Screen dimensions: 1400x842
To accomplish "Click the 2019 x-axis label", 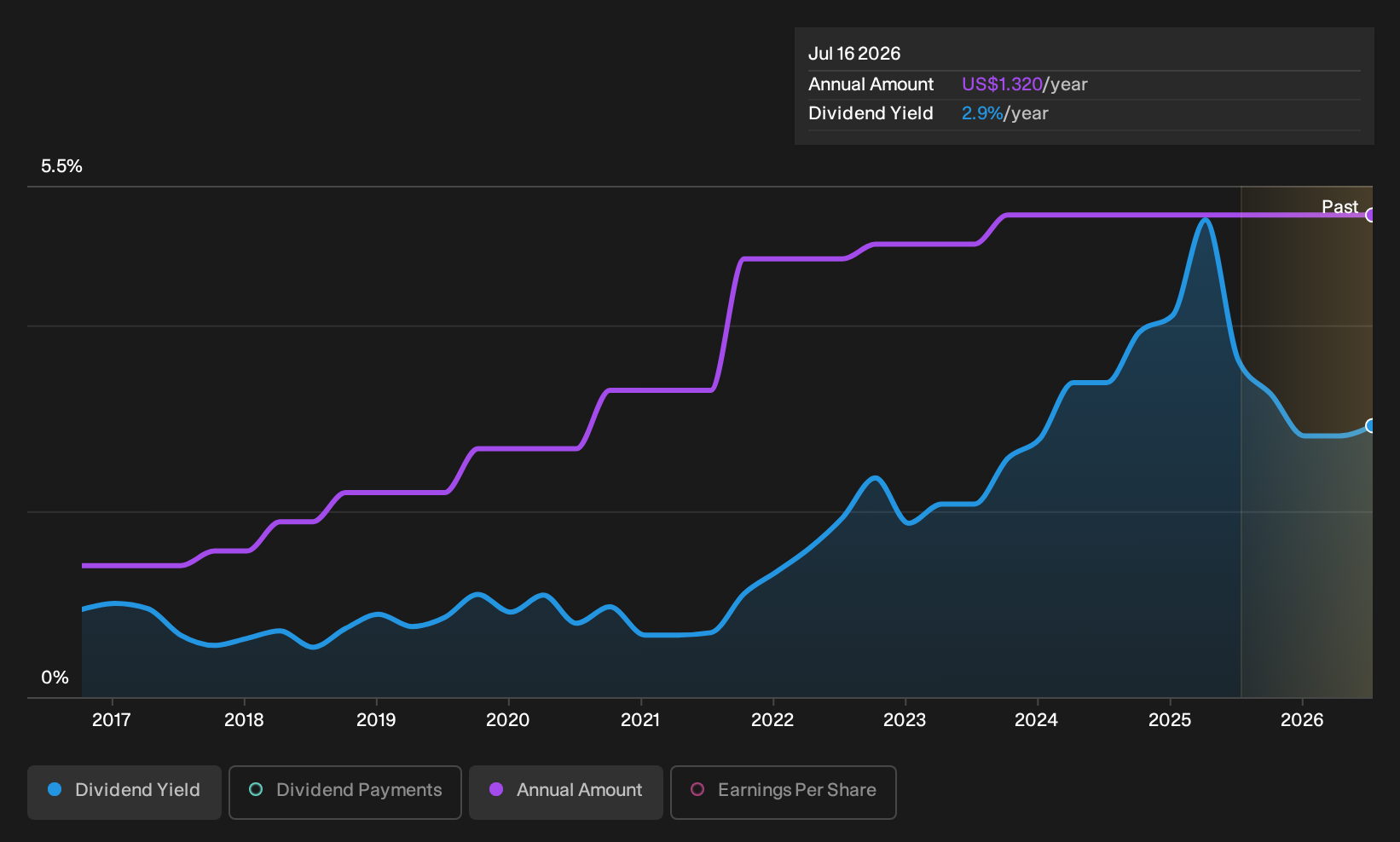I will point(376,720).
